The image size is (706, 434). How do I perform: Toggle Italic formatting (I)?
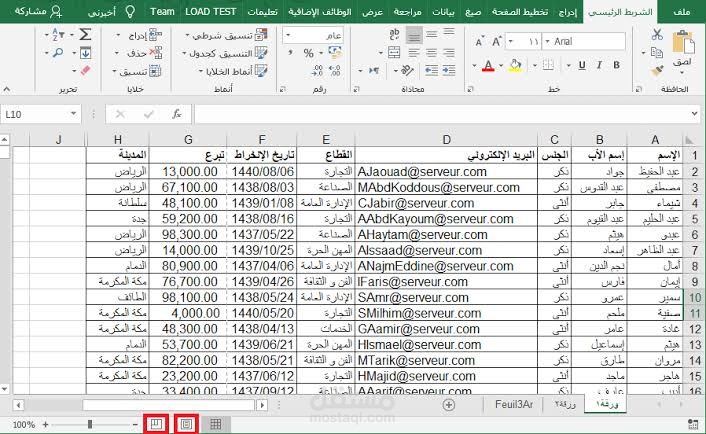coord(599,65)
